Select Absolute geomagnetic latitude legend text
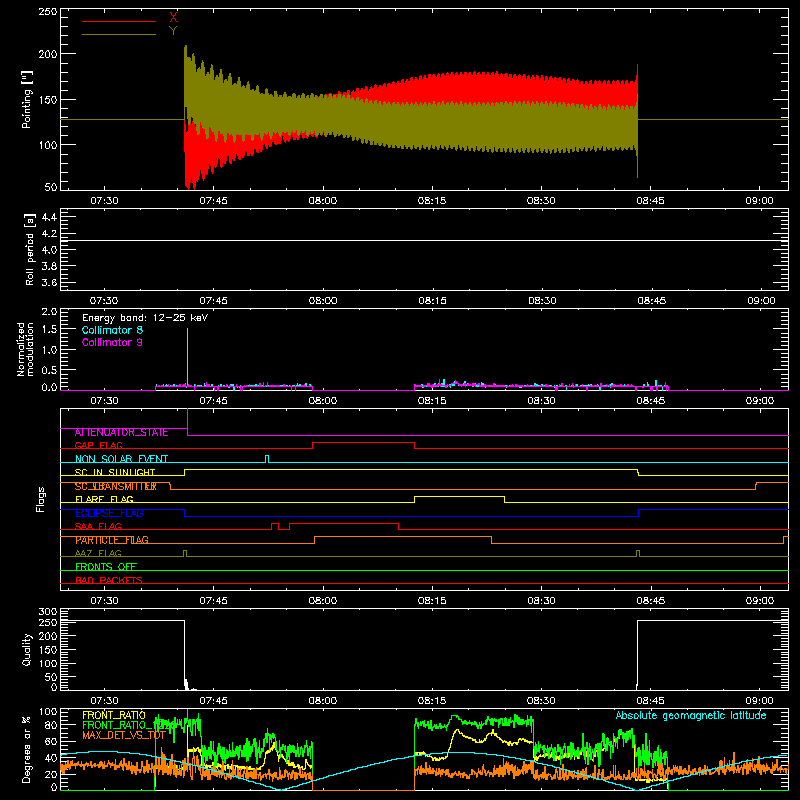Screen dimensions: 800x800 pos(691,715)
